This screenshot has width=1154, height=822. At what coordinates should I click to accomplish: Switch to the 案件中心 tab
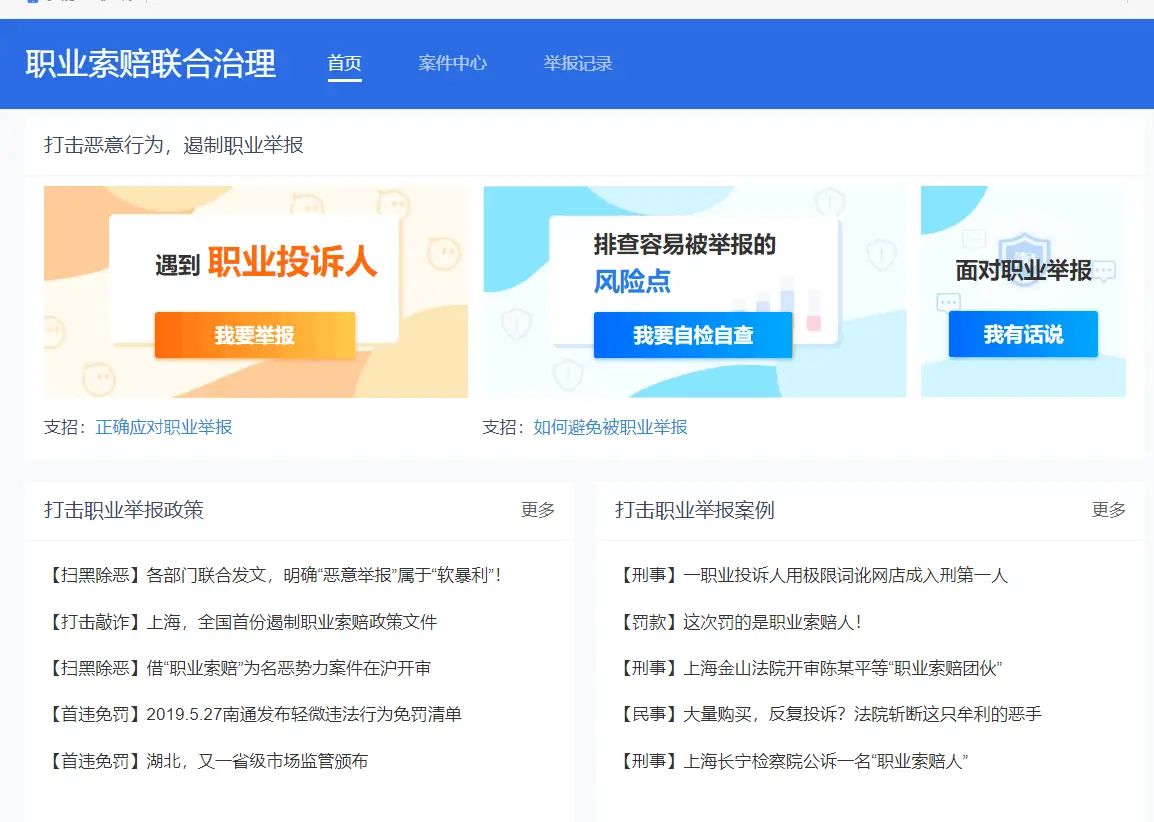(452, 63)
